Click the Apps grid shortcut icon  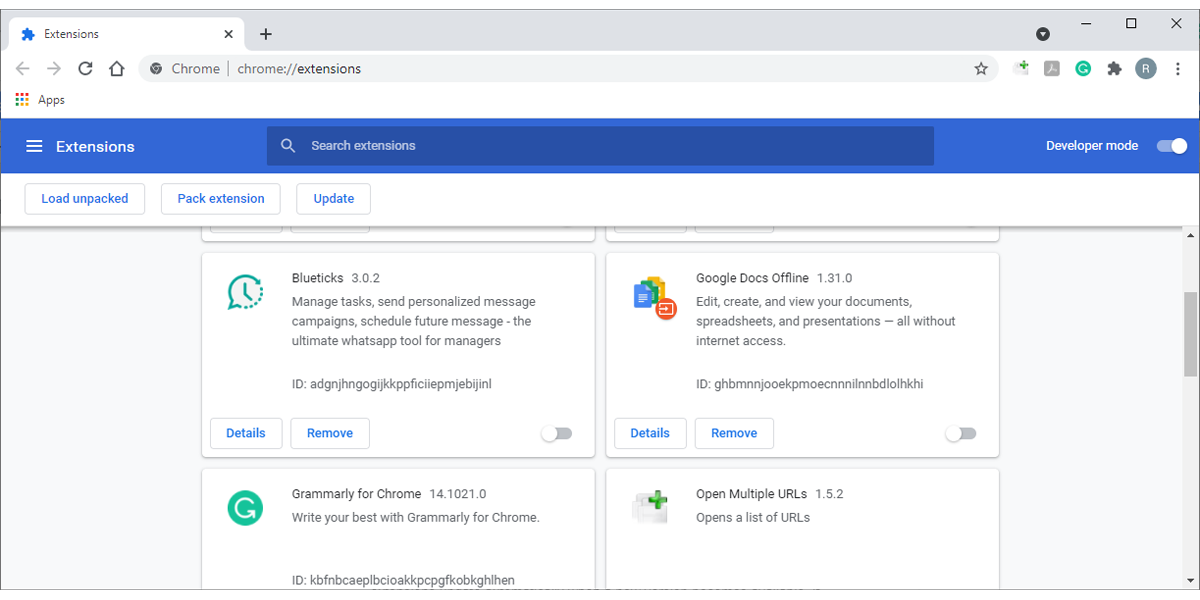point(23,100)
